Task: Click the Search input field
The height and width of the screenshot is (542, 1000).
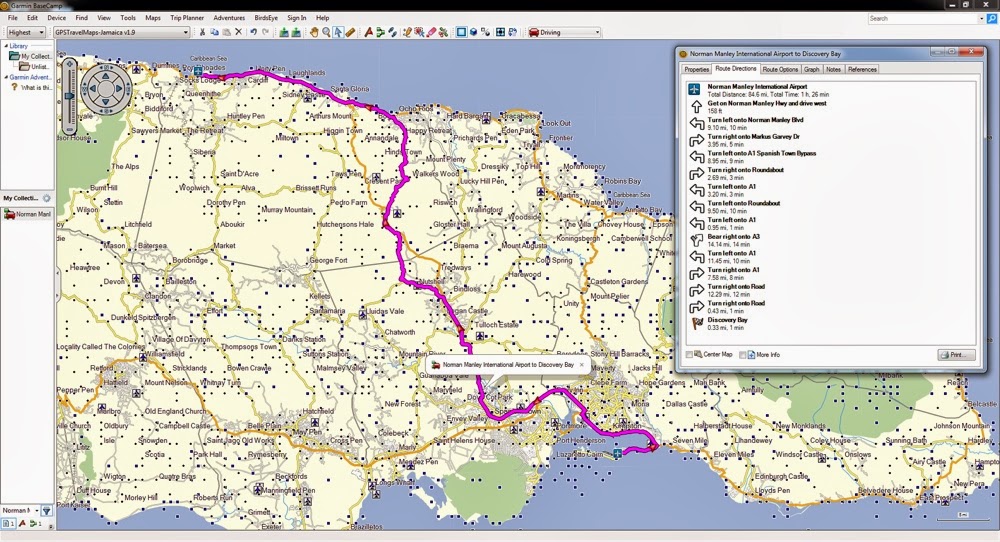Action: pos(922,18)
